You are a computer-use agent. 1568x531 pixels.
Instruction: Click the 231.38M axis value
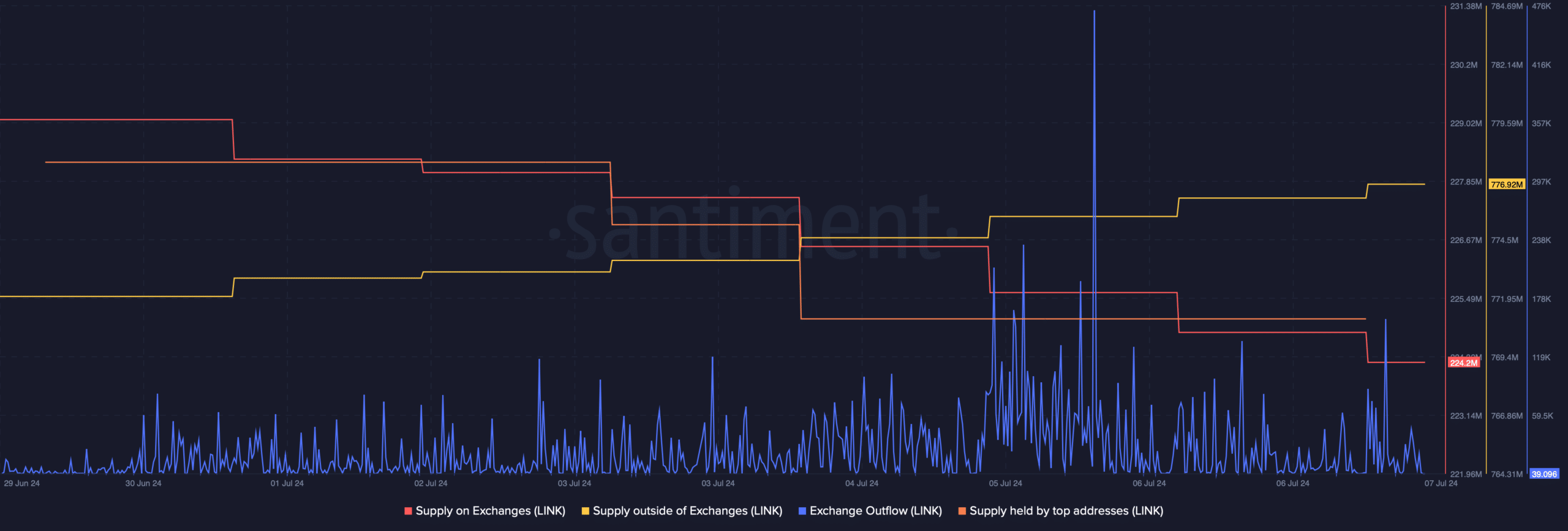coord(1466,6)
